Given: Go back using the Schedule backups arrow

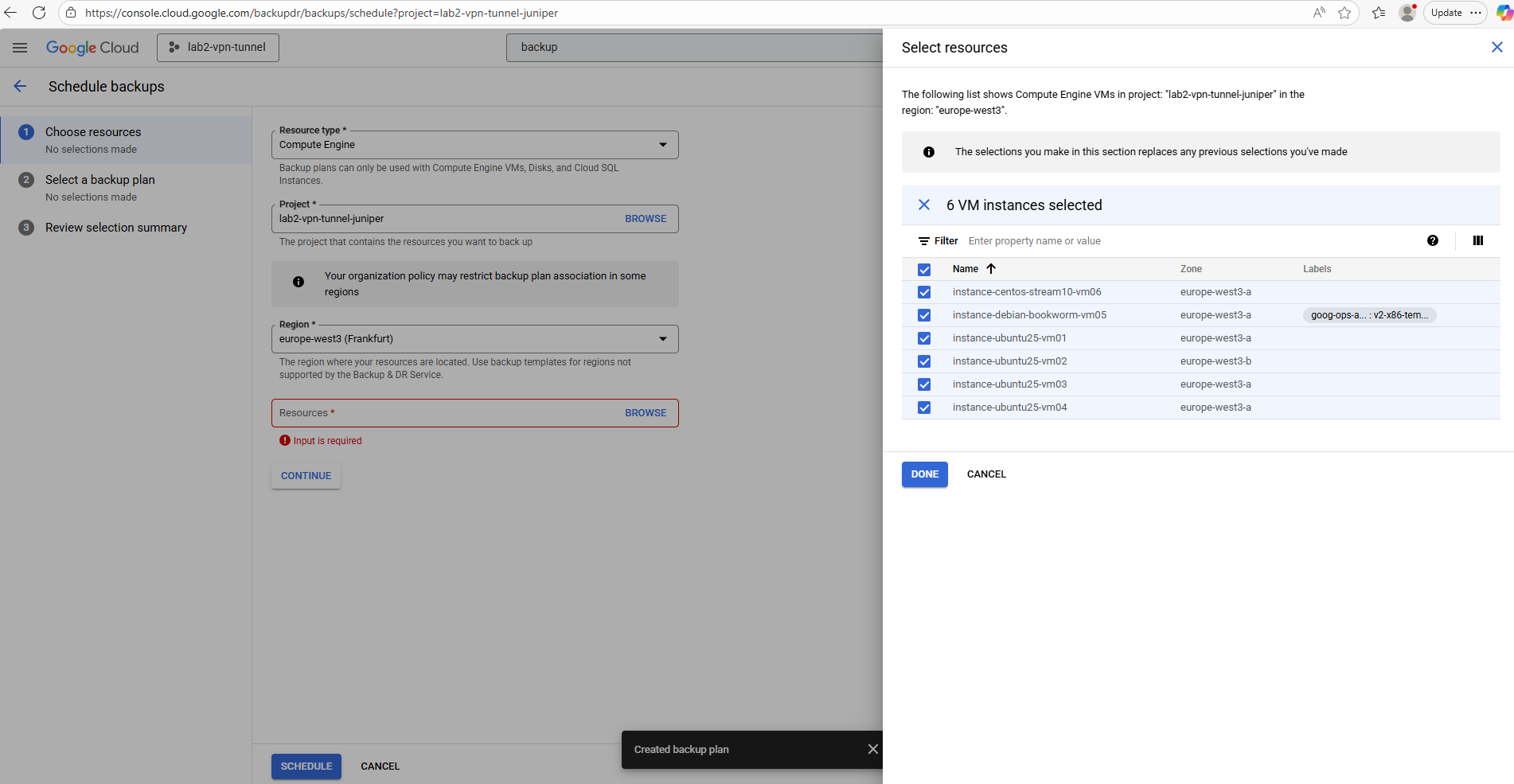Looking at the screenshot, I should coord(21,87).
